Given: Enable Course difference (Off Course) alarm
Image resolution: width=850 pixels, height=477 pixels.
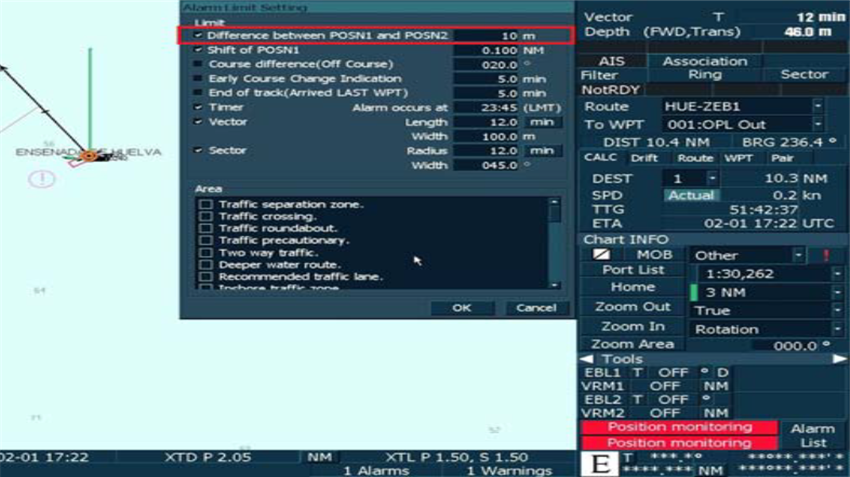Looking at the screenshot, I should point(198,64).
